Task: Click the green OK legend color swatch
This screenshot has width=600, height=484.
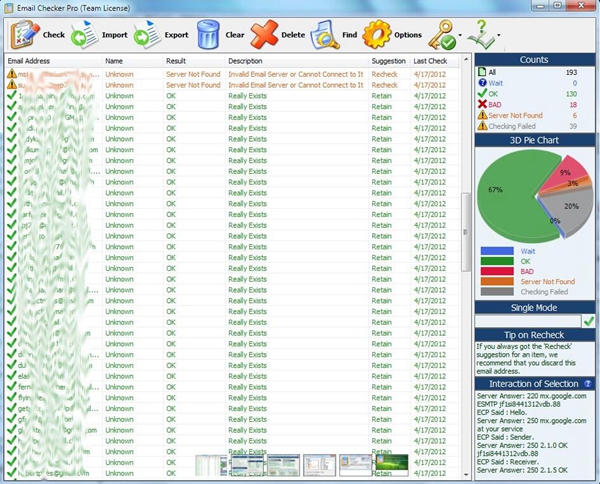Action: coord(495,262)
